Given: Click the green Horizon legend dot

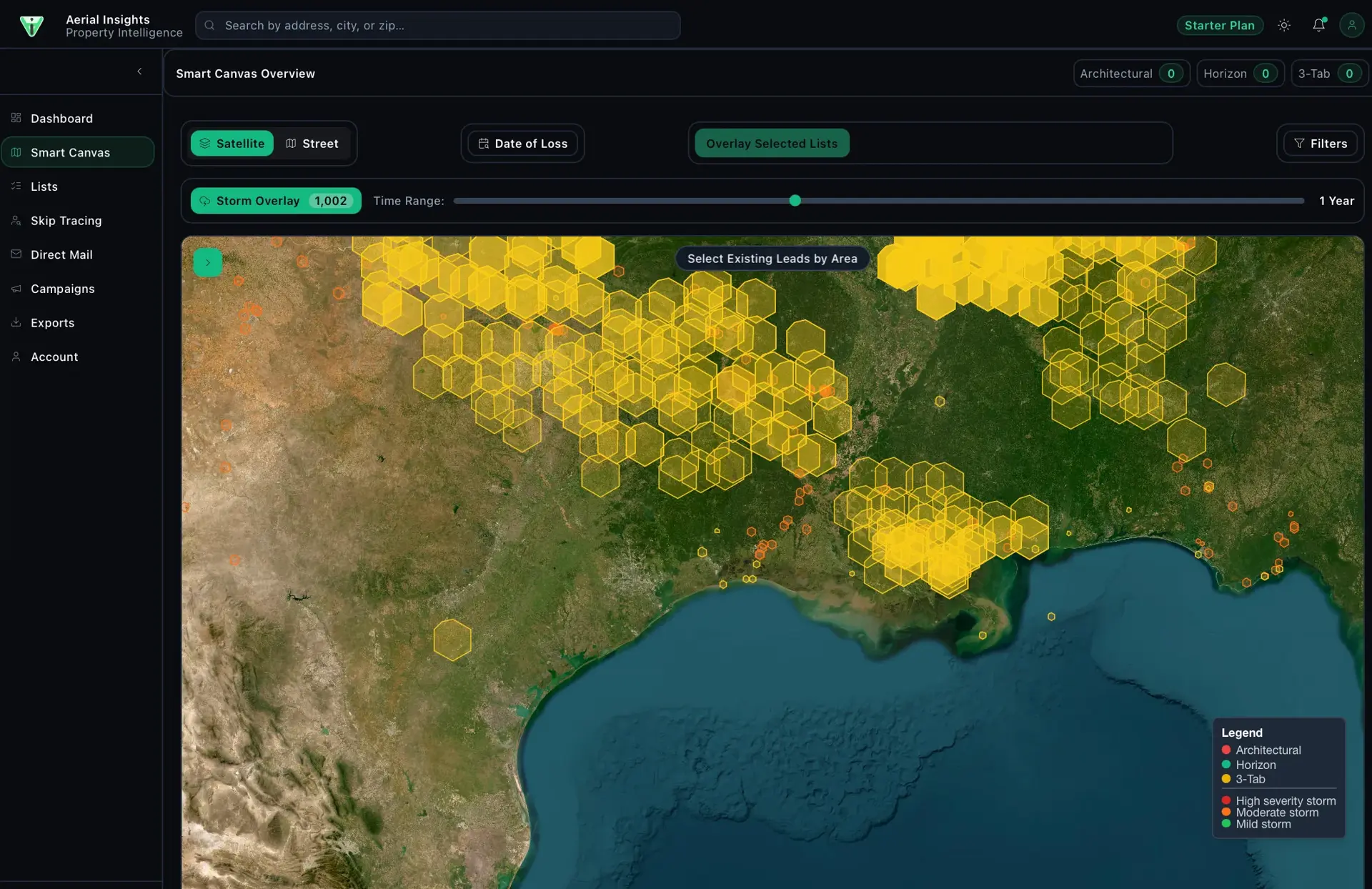Looking at the screenshot, I should pos(1226,764).
